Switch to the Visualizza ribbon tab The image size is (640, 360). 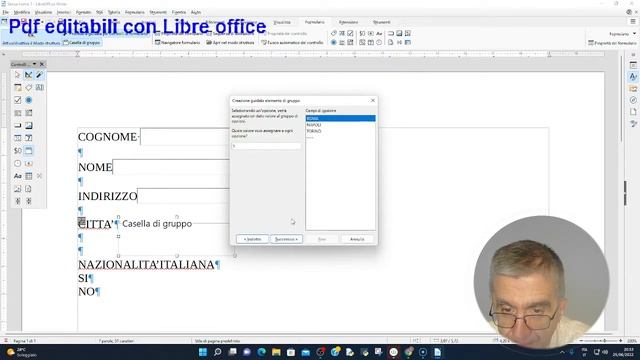[x=282, y=22]
